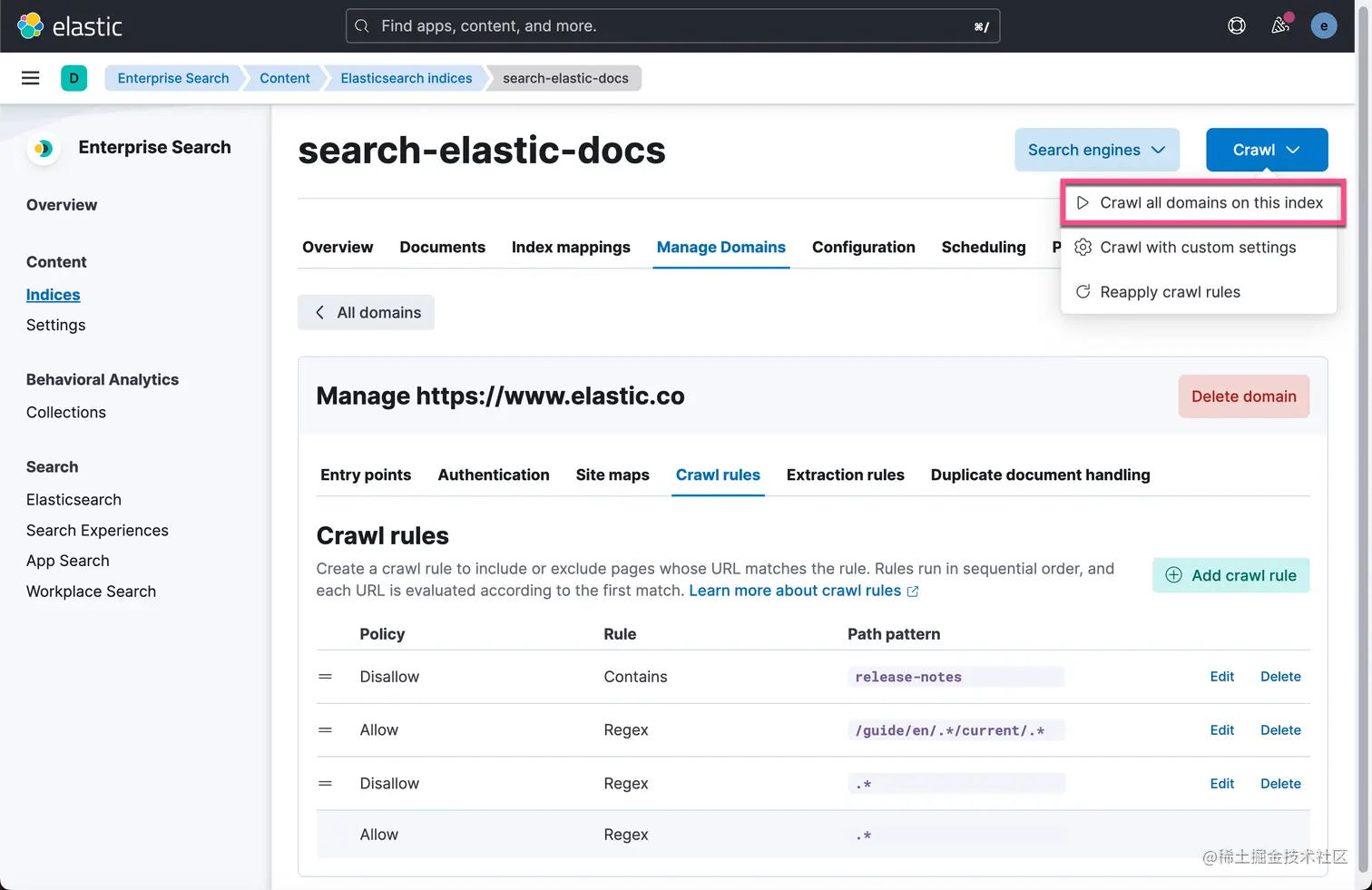
Task: Edit the Disallow Regex .* rule
Action: pyautogui.click(x=1222, y=784)
